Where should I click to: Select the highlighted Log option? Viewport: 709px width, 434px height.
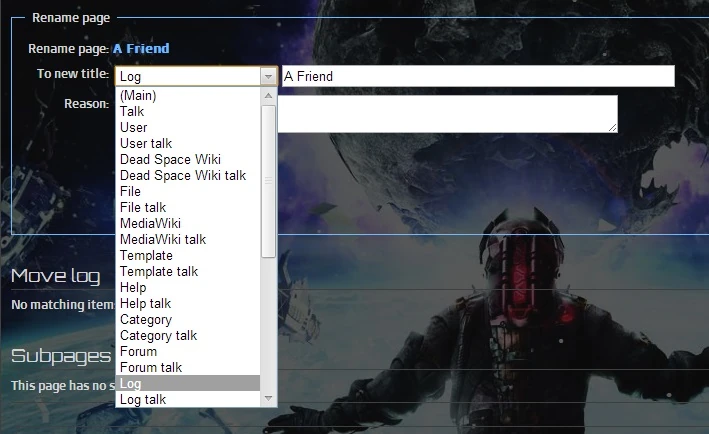point(188,383)
